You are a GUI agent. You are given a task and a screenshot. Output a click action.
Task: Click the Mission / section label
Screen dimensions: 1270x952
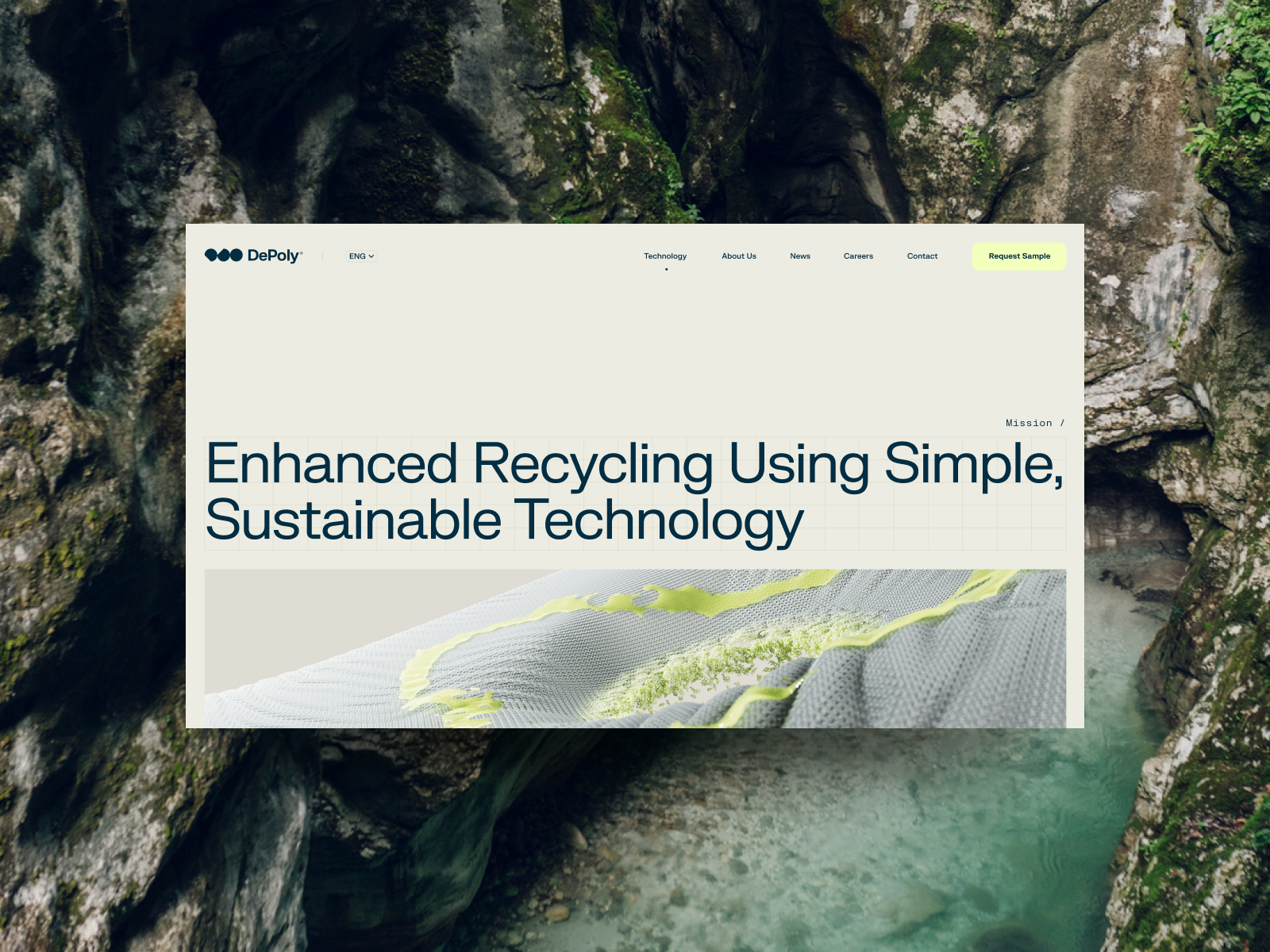point(1034,424)
